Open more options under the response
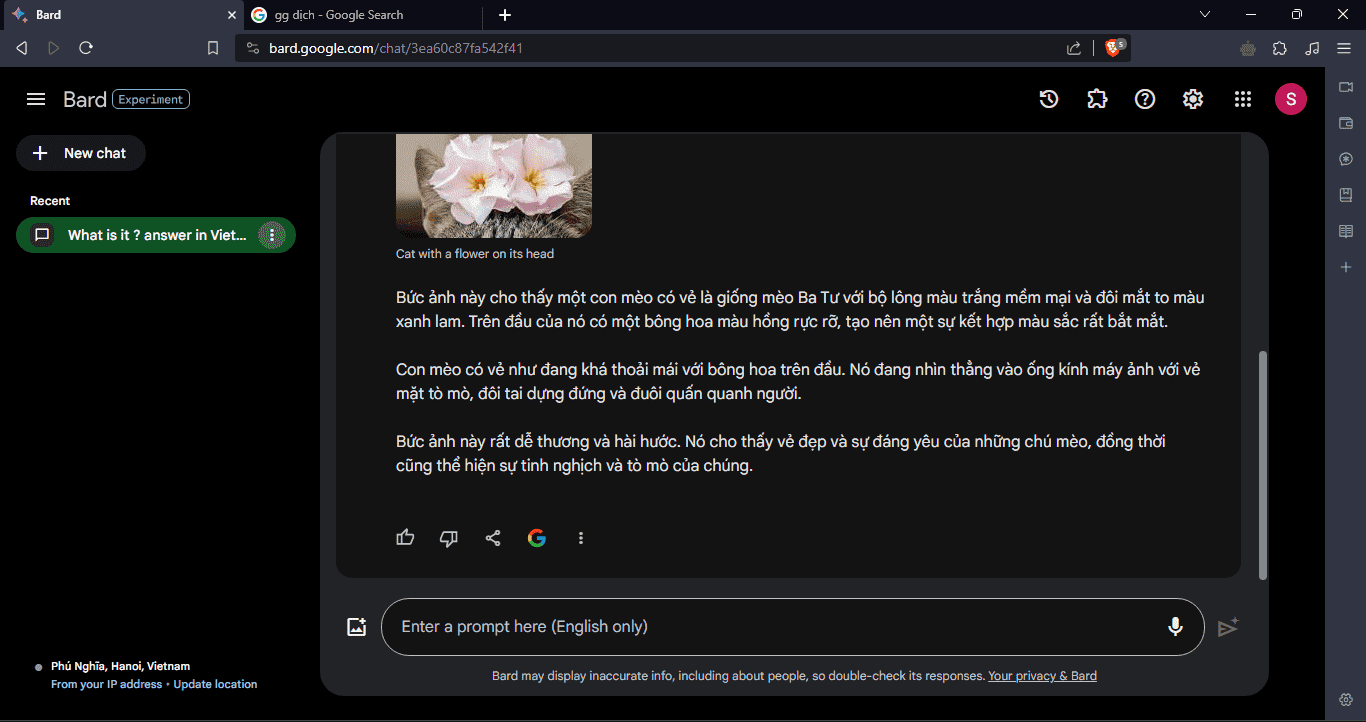Viewport: 1366px width, 722px height. 581,538
